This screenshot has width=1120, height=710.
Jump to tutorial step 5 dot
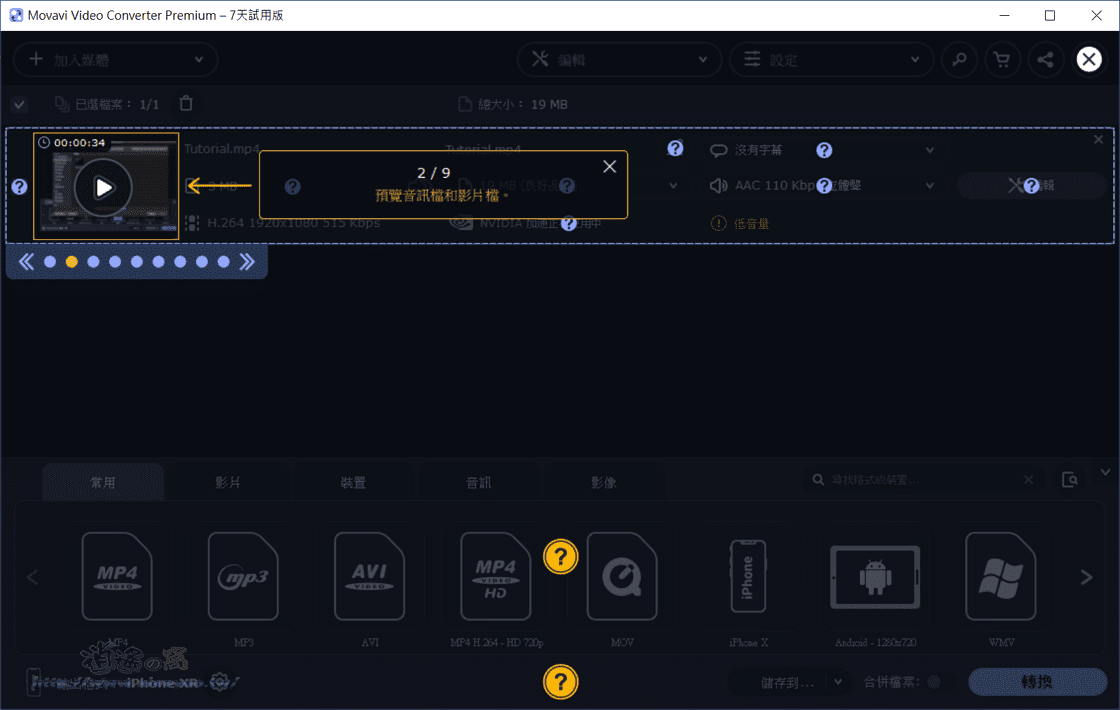coord(137,262)
